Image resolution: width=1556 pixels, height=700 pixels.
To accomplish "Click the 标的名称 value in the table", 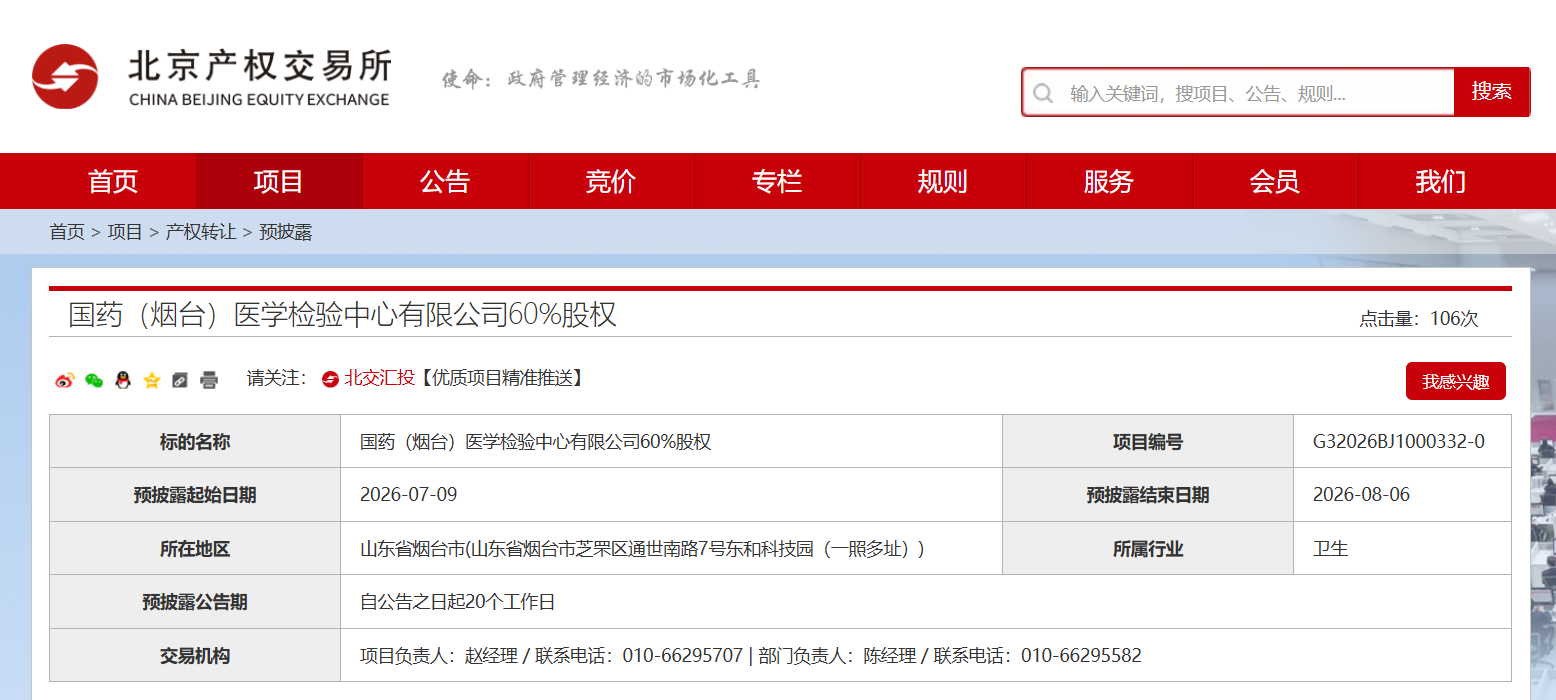I will (535, 441).
